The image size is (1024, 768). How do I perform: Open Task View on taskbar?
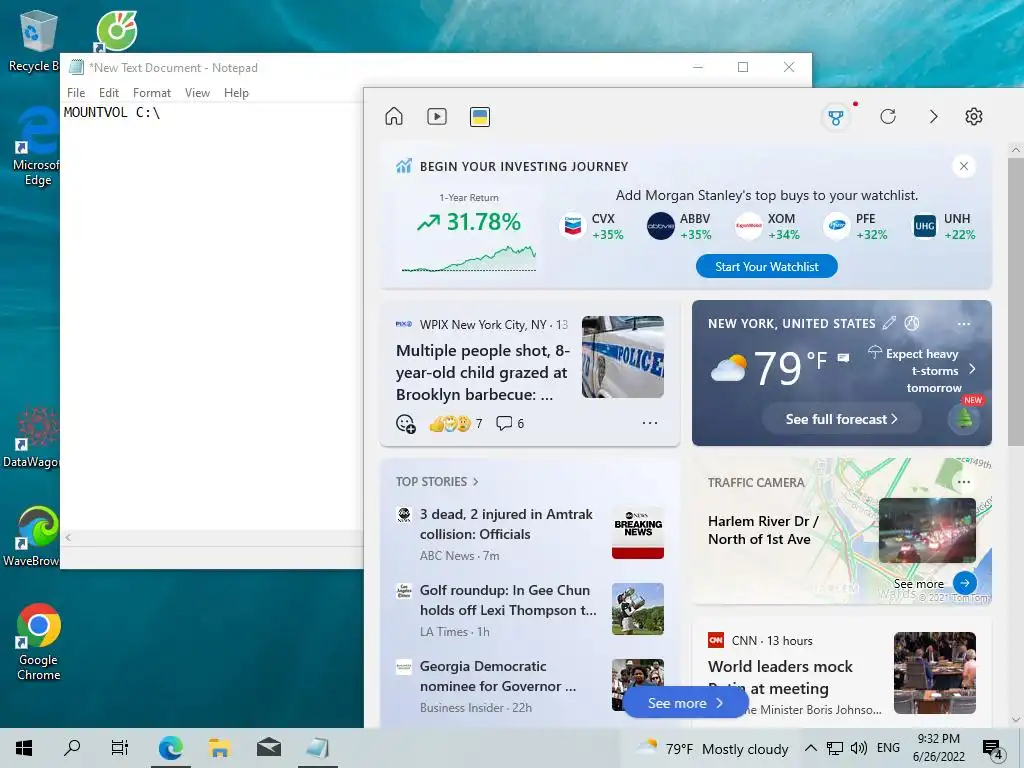coord(120,748)
